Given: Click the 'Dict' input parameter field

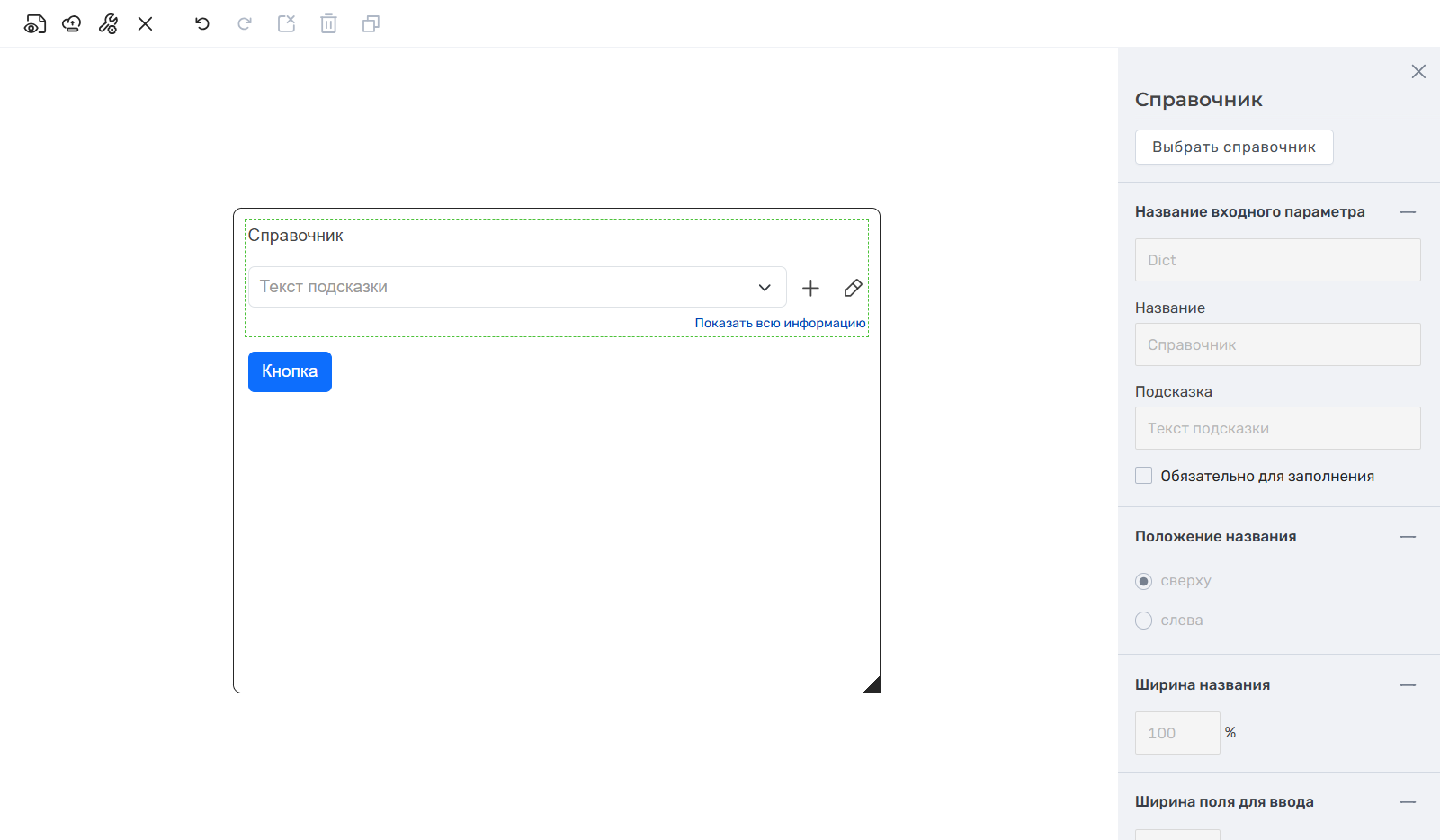Looking at the screenshot, I should (x=1277, y=260).
